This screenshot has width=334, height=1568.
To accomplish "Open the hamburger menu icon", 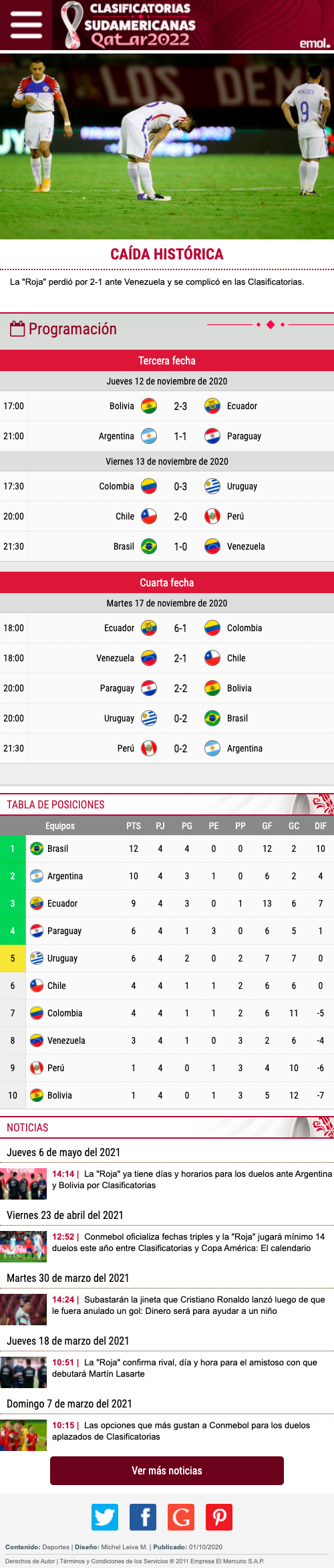I will (26, 25).
